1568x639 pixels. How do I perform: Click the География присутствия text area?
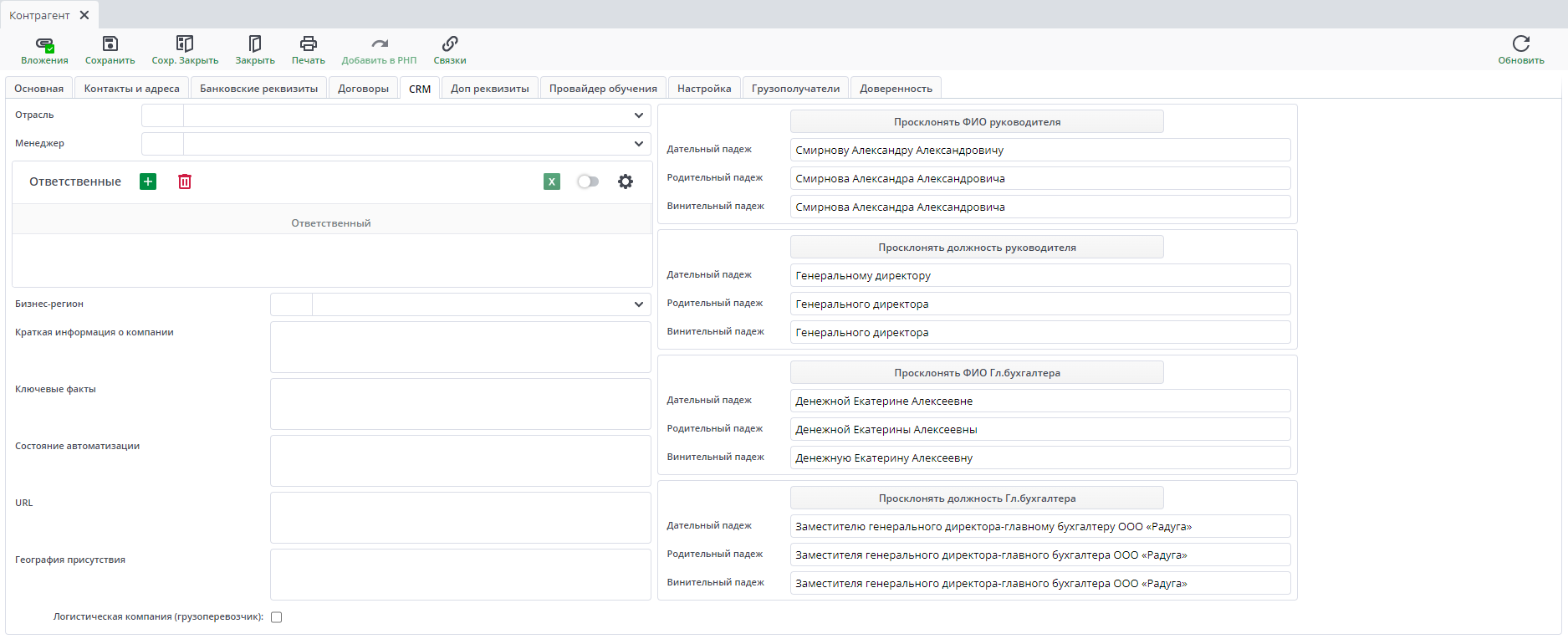(461, 575)
